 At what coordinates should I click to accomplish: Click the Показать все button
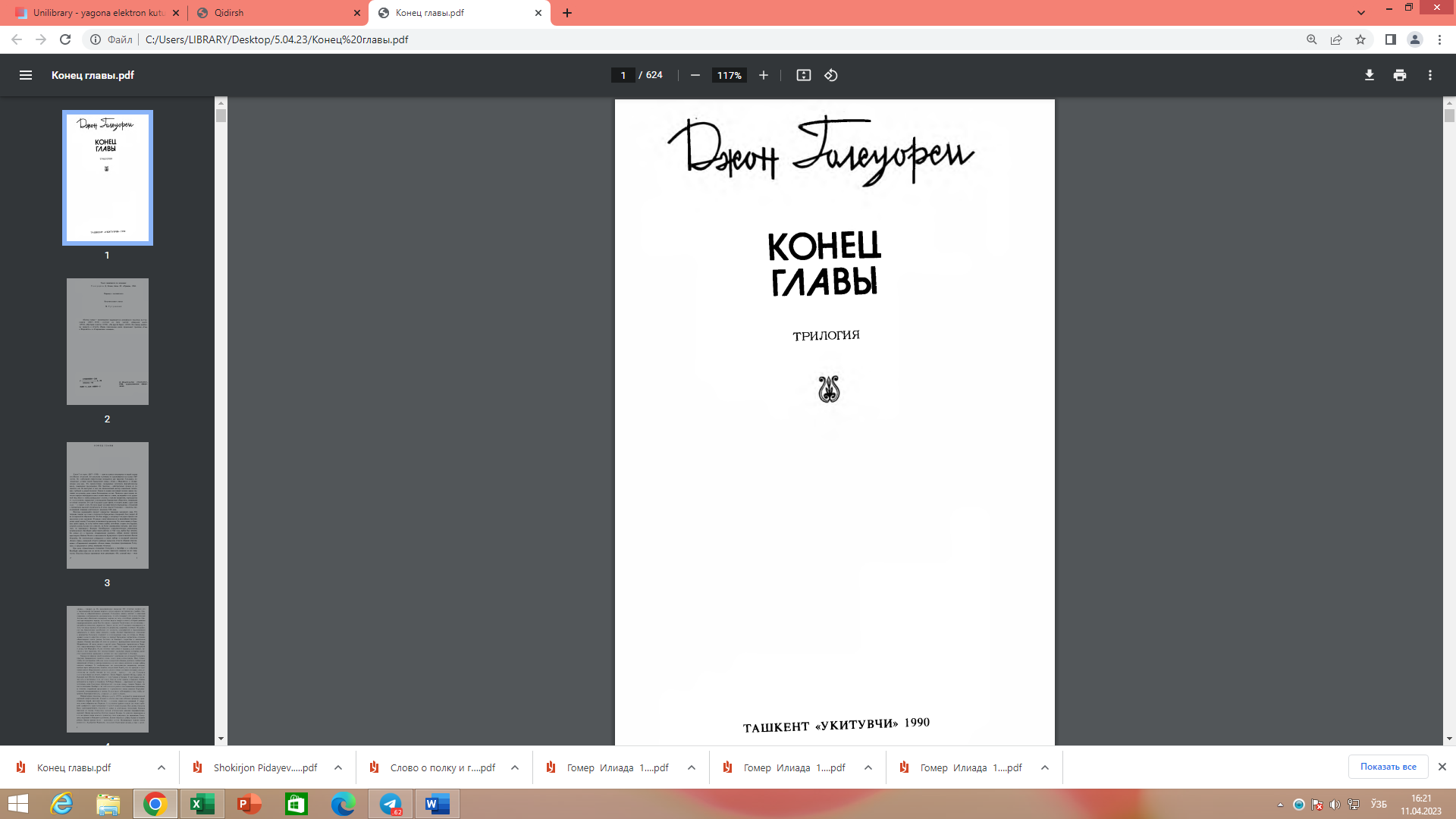point(1388,767)
